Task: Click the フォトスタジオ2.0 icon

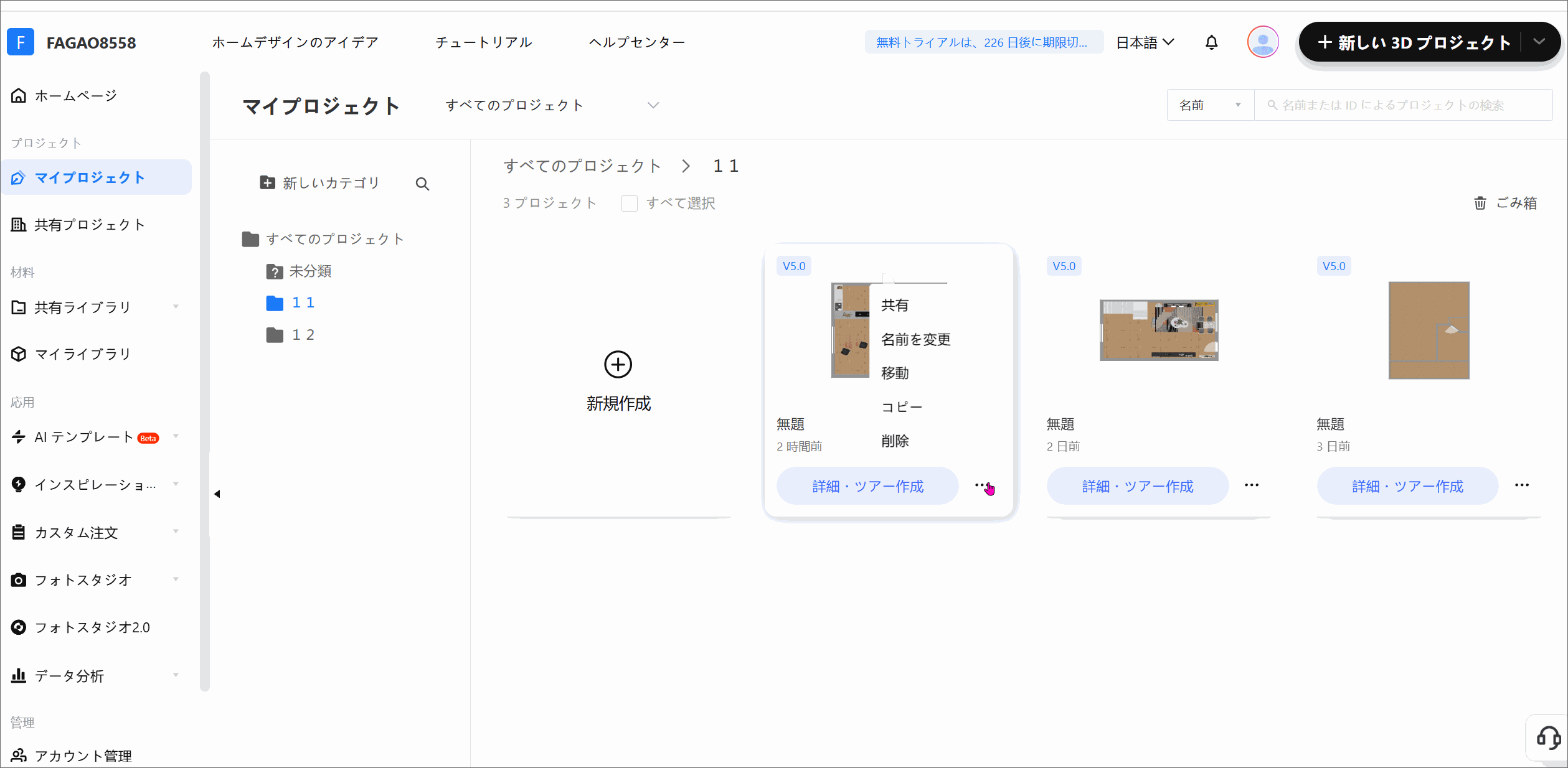Action: pyautogui.click(x=19, y=627)
